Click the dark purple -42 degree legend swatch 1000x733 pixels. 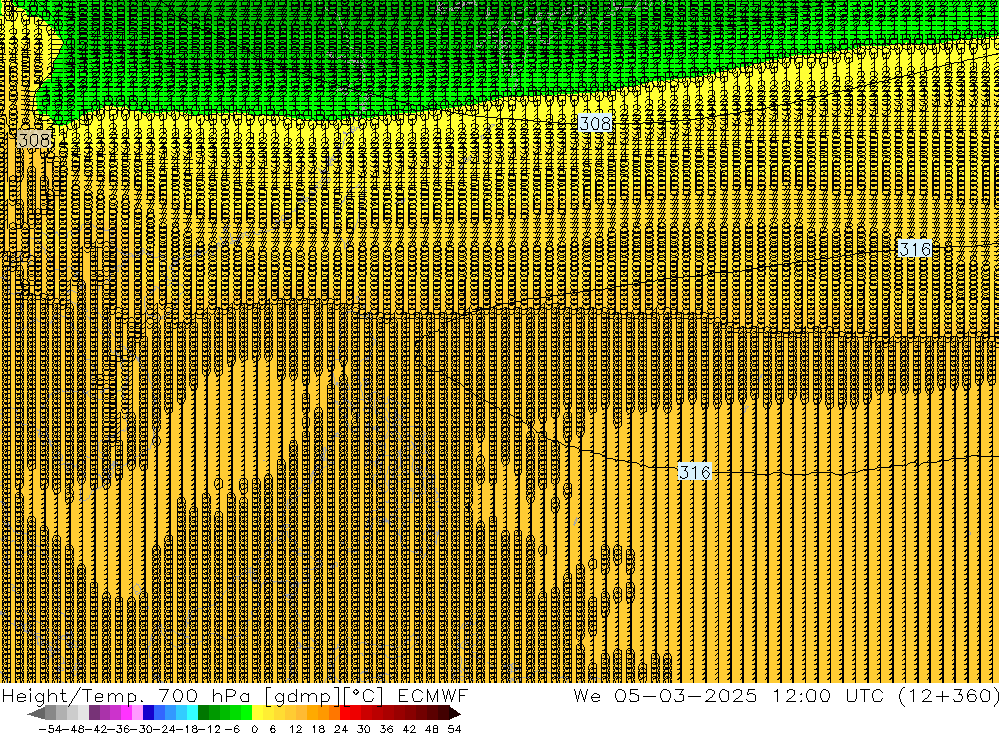tap(94, 713)
